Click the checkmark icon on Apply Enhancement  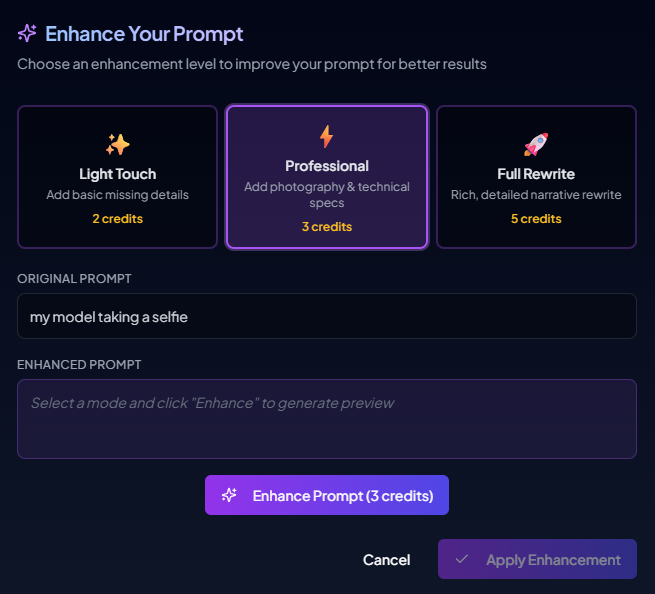(x=462, y=560)
